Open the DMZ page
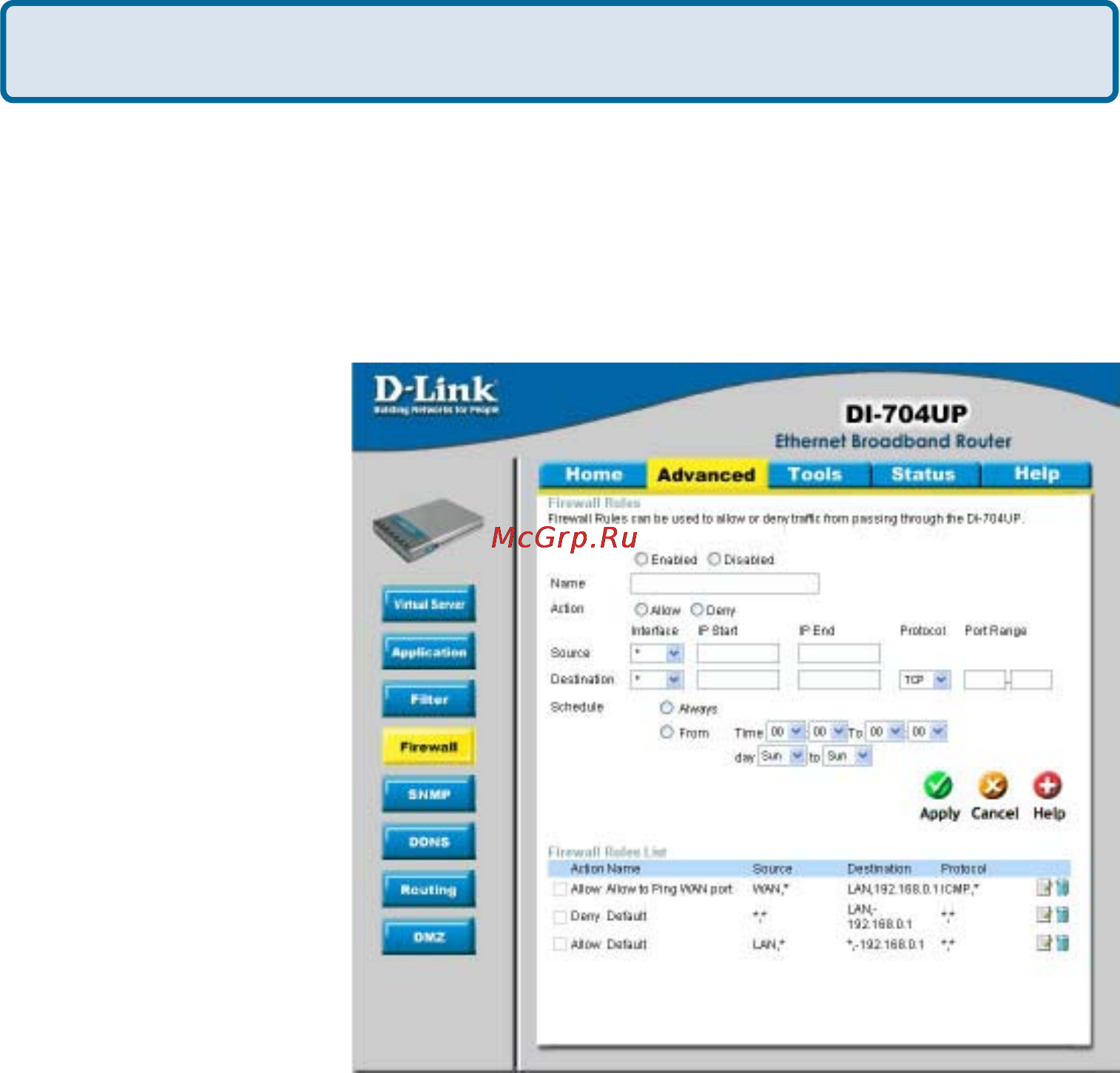The height and width of the screenshot is (1073, 1120). pyautogui.click(x=429, y=937)
